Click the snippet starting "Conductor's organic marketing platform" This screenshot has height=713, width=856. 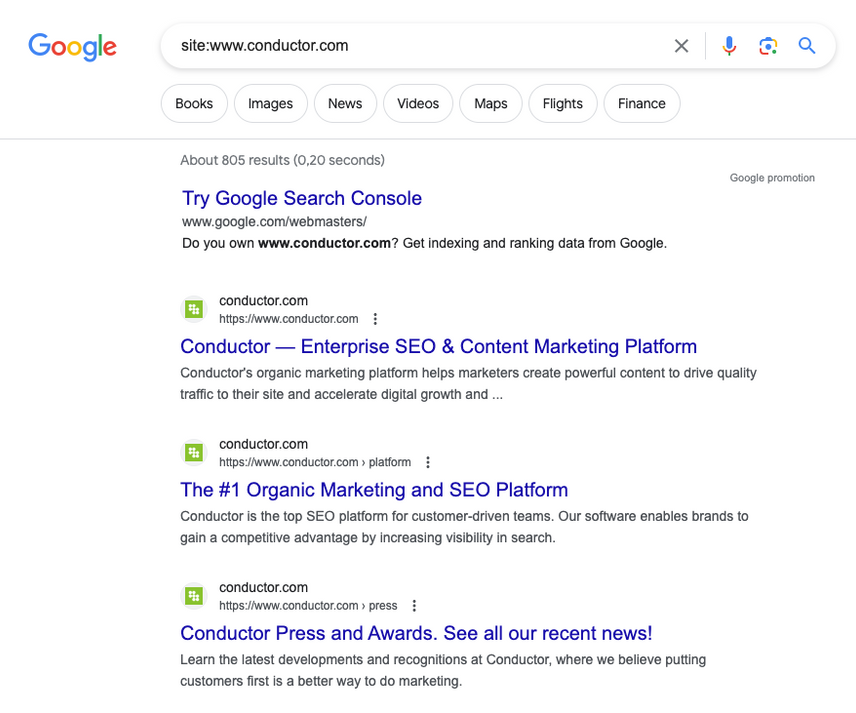coord(468,384)
